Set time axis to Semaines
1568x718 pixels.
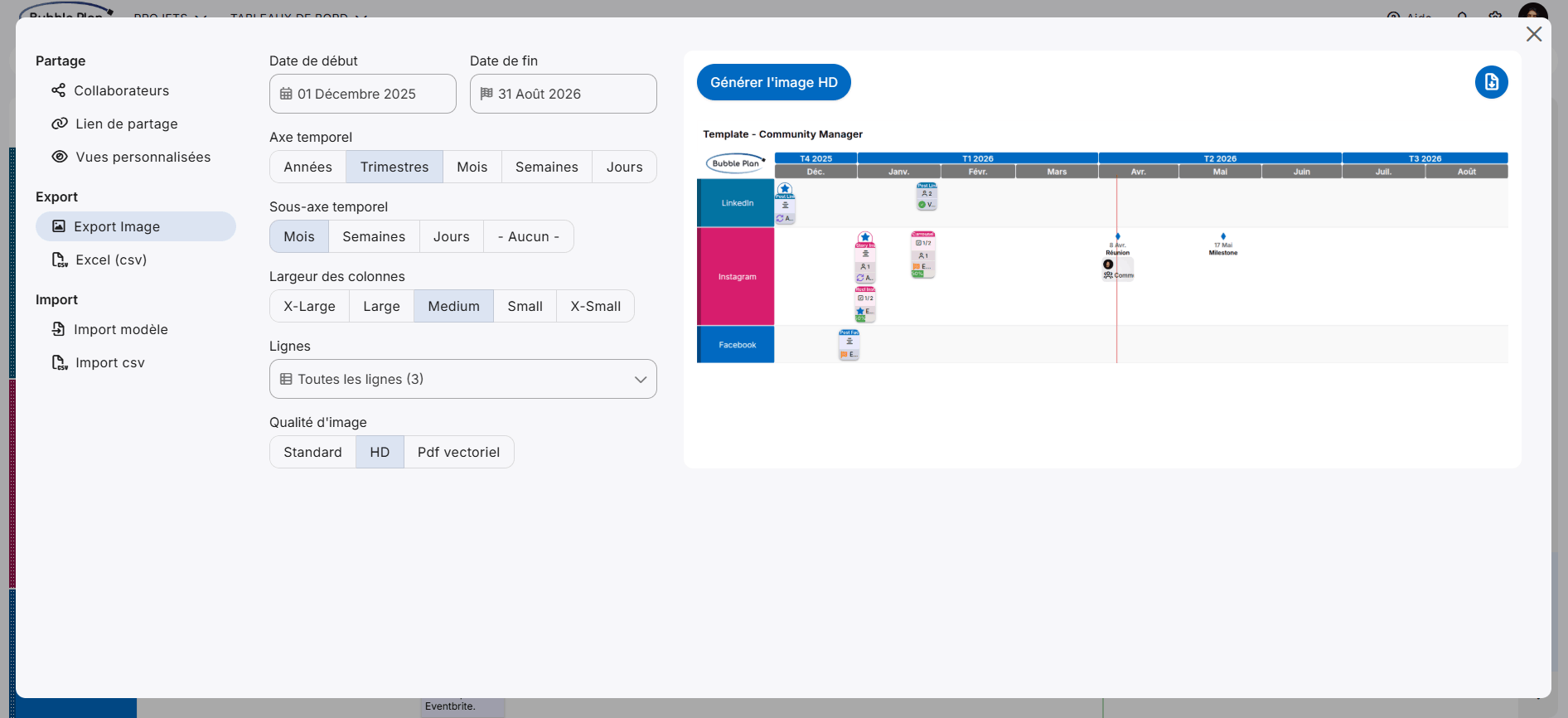pos(546,167)
